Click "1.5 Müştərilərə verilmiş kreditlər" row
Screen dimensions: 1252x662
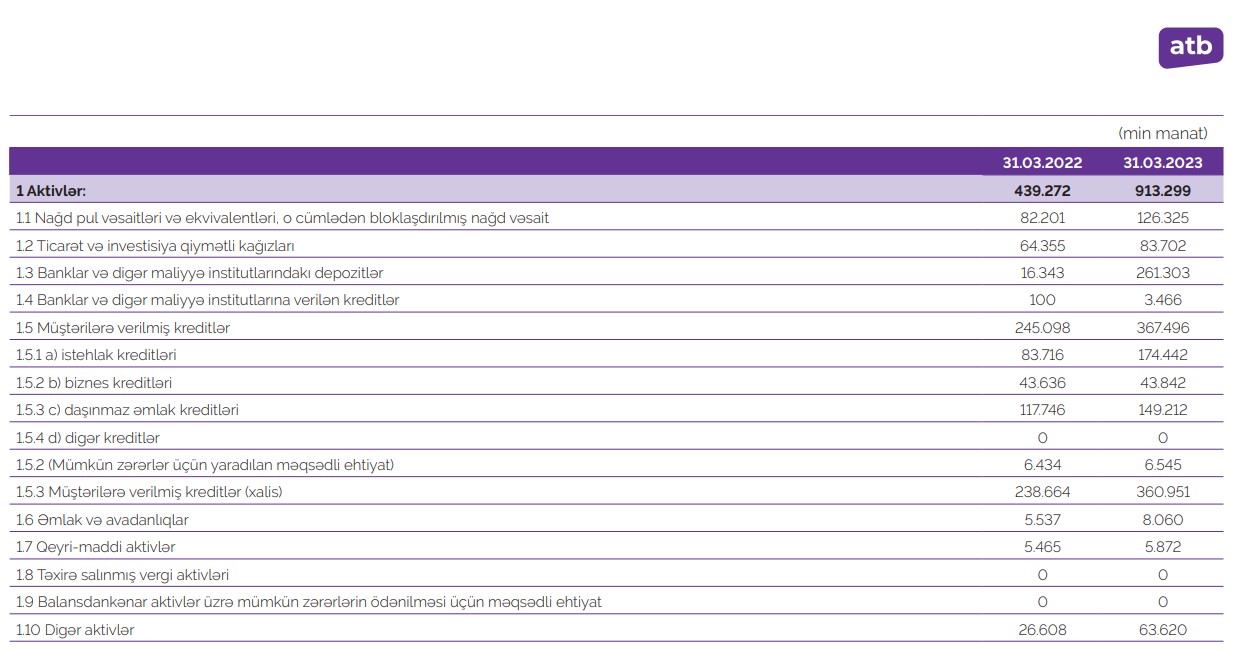pos(123,328)
